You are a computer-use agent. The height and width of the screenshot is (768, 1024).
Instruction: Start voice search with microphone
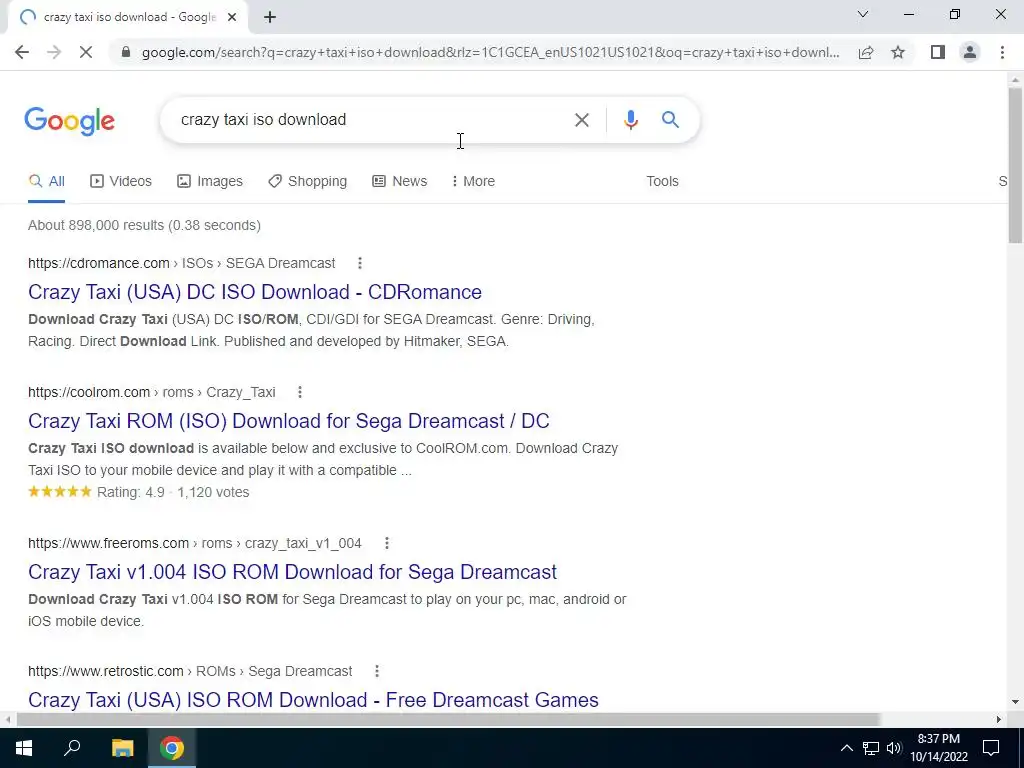[630, 120]
